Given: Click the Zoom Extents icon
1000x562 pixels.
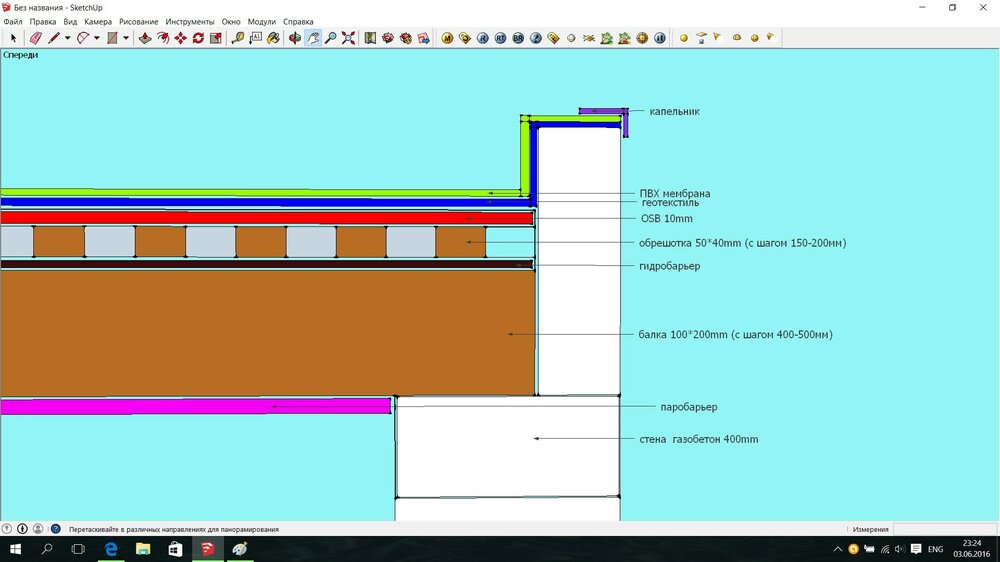Looking at the screenshot, I should coord(348,38).
